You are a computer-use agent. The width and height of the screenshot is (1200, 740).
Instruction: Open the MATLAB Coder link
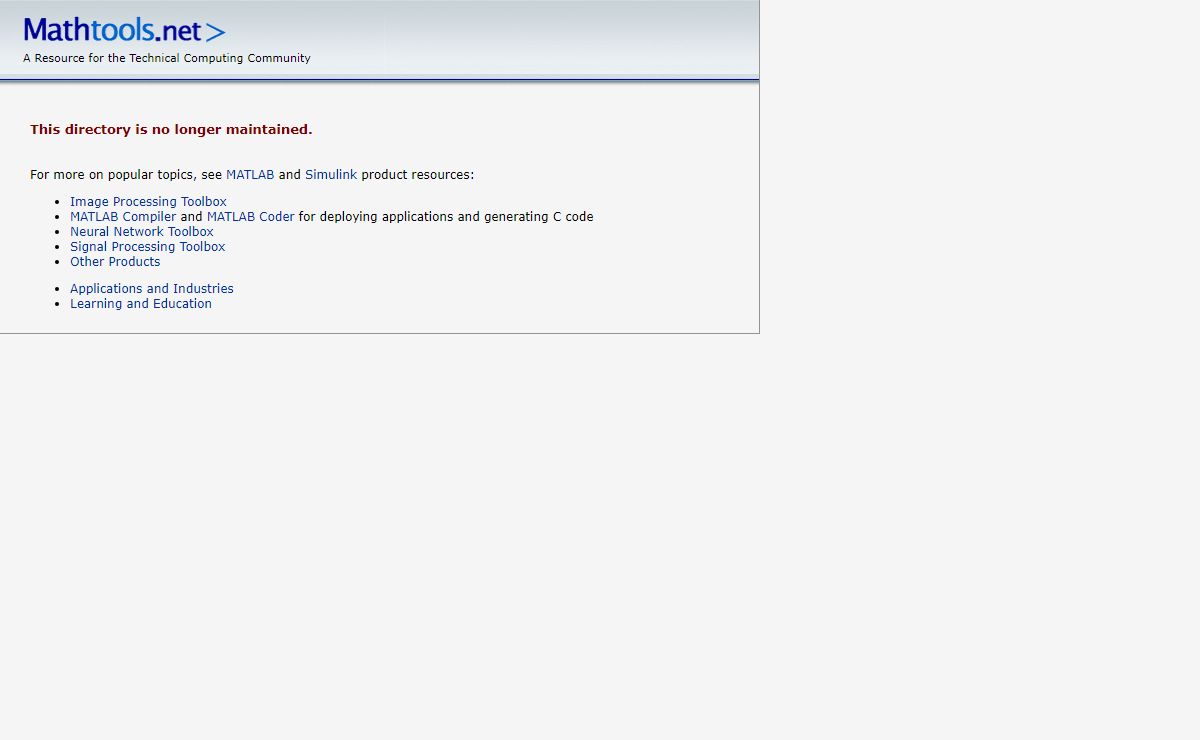click(x=251, y=217)
